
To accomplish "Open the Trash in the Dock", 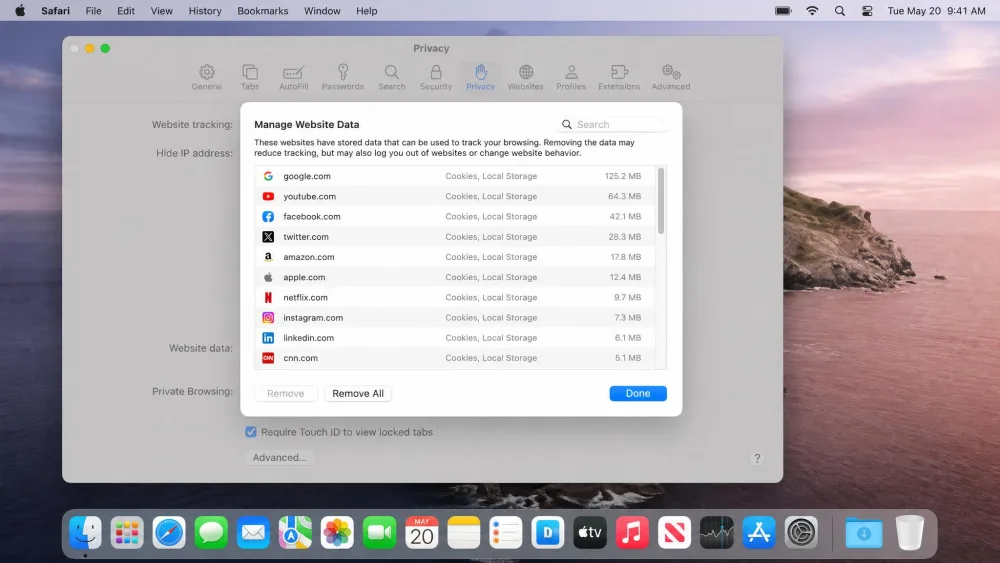I will coord(909,532).
